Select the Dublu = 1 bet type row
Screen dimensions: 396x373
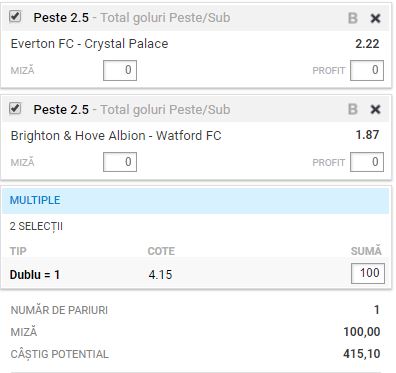click(x=196, y=274)
